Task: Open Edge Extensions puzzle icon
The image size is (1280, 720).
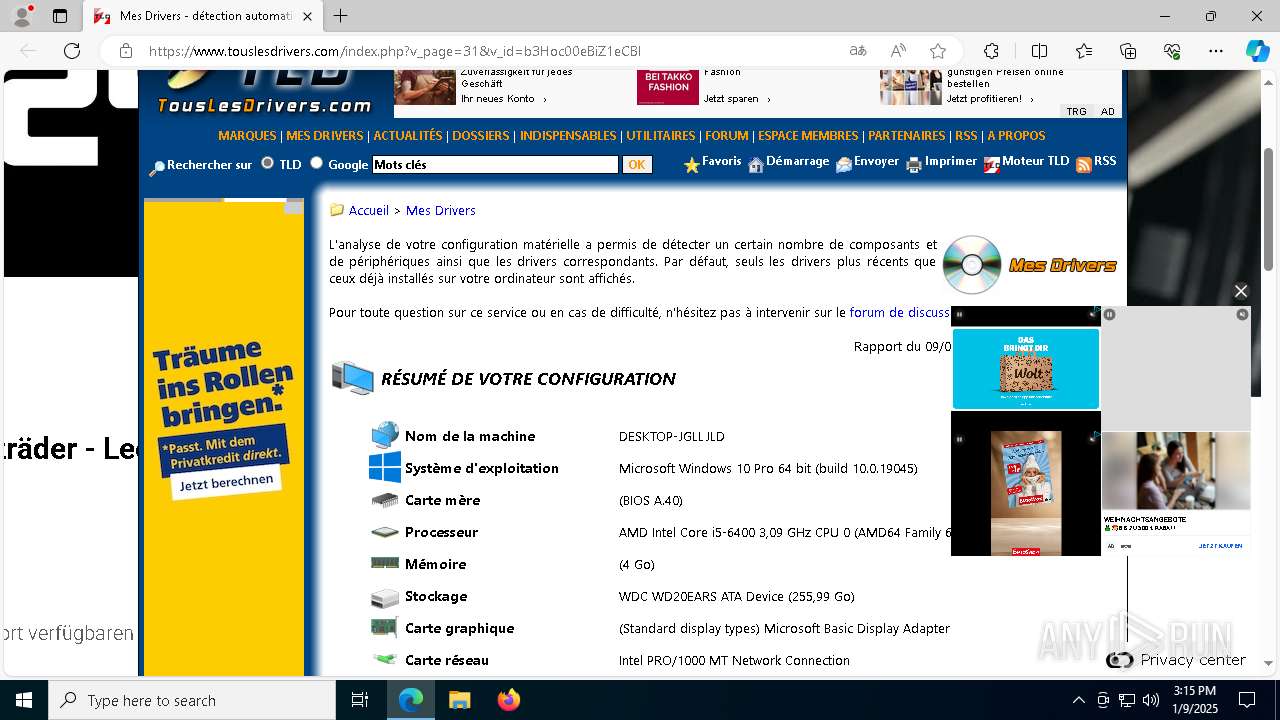Action: pyautogui.click(x=991, y=51)
